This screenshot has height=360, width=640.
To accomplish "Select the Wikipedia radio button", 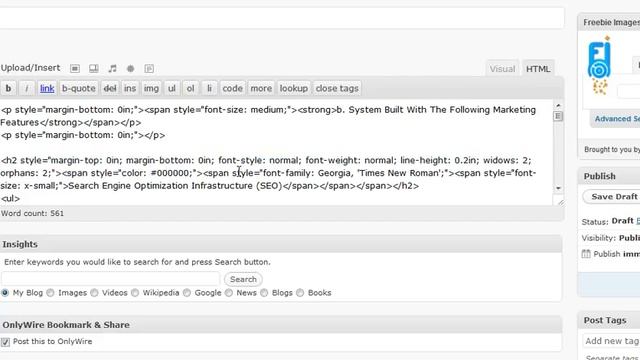I will click(135, 293).
